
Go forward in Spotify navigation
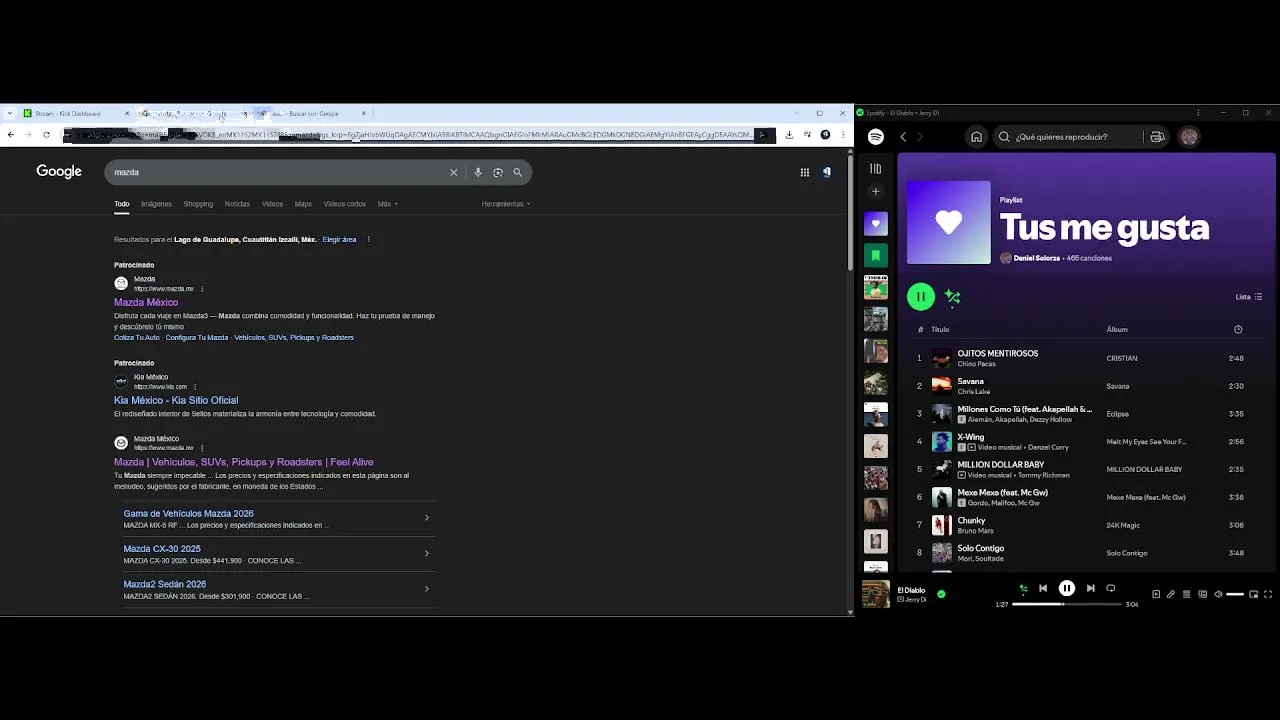919,137
